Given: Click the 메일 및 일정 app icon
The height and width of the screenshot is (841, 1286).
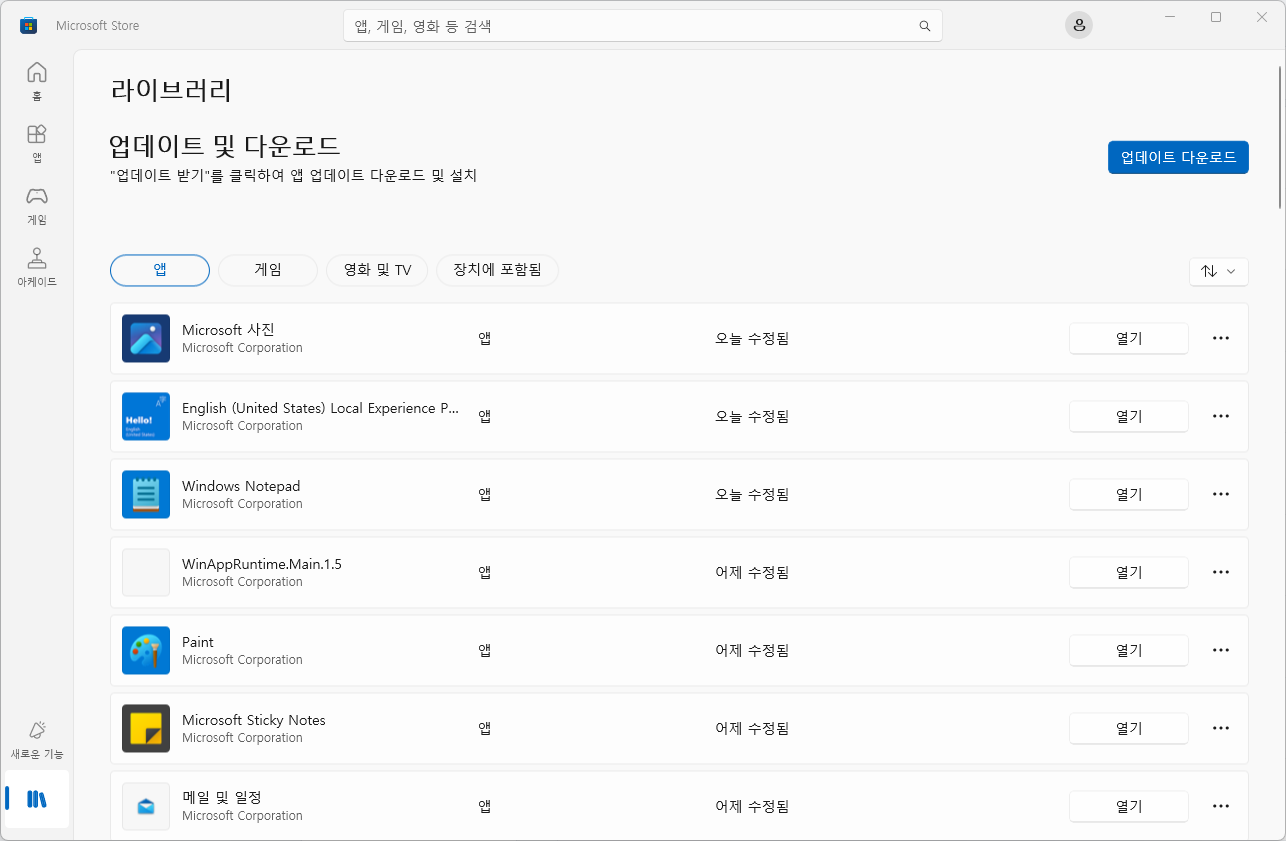Looking at the screenshot, I should click(x=146, y=806).
